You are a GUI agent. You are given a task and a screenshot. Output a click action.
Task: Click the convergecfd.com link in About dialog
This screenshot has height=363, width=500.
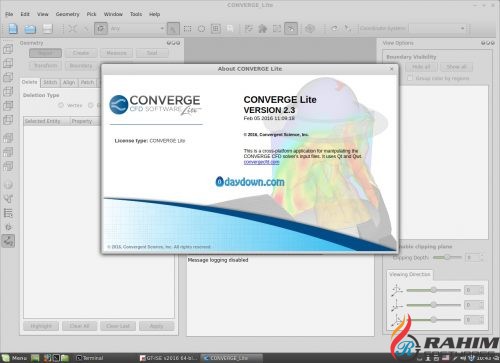point(261,162)
